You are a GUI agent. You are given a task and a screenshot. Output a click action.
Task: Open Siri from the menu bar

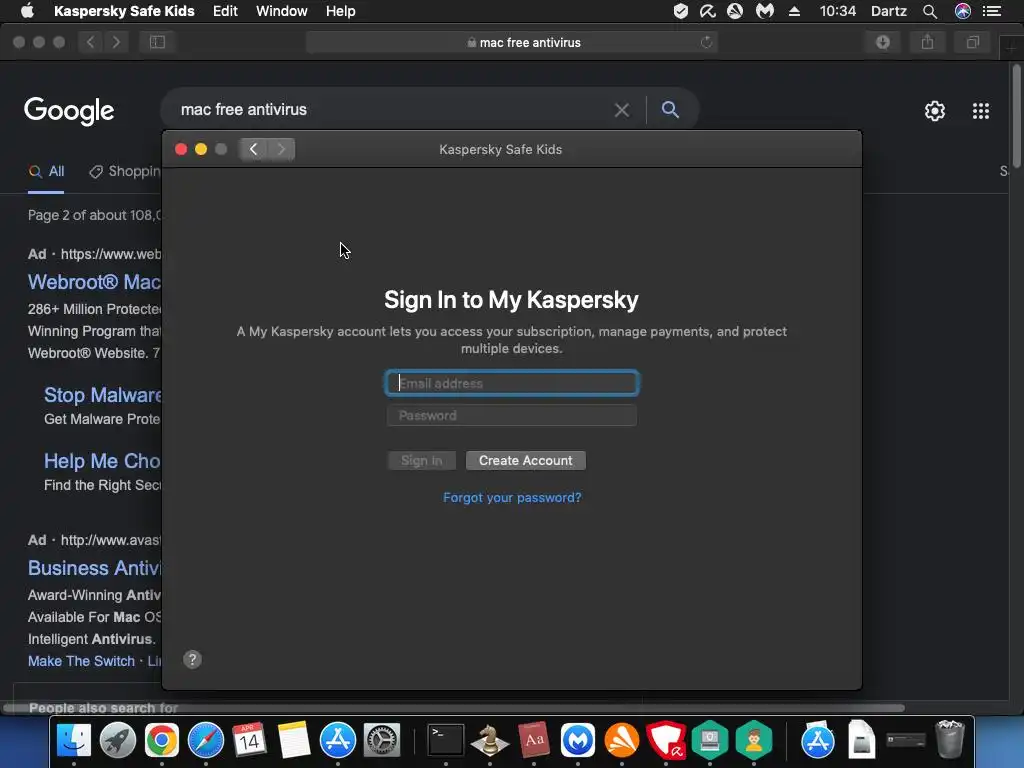point(963,11)
